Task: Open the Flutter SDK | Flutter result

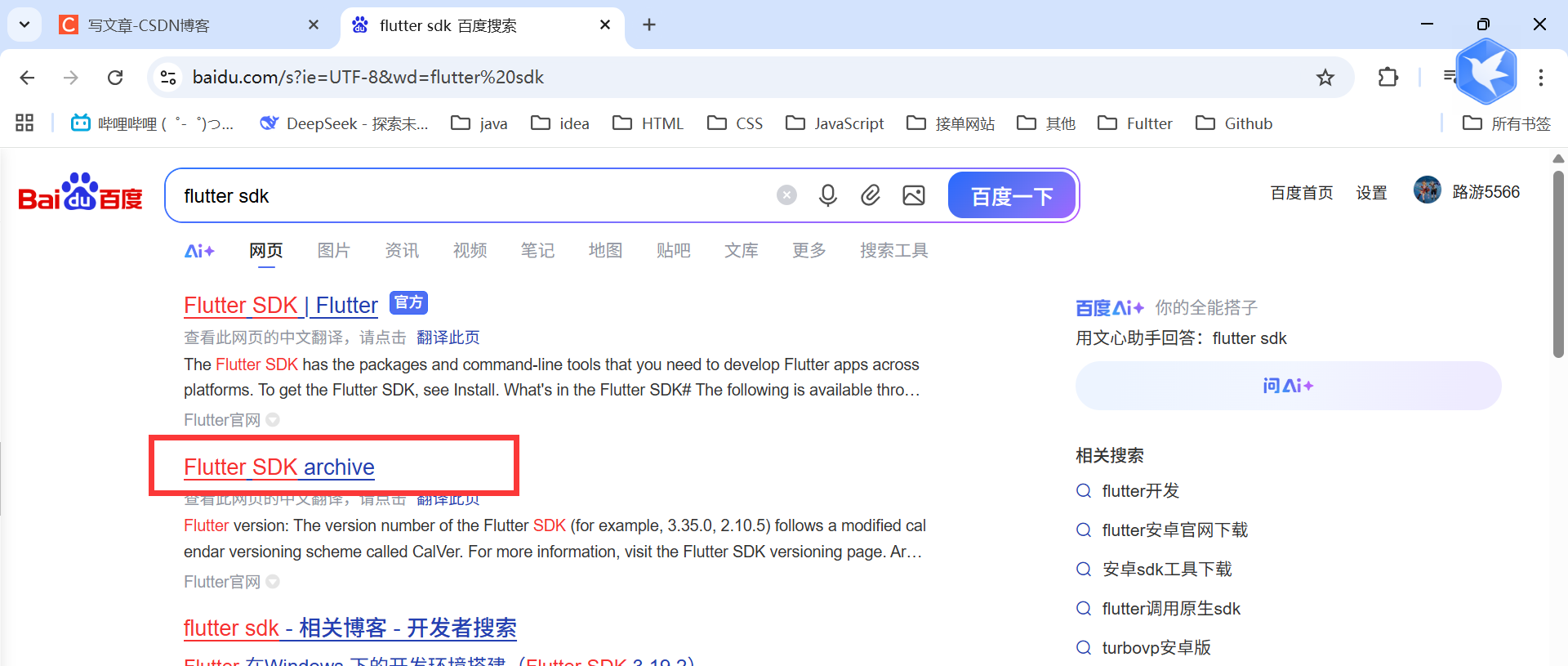Action: click(281, 306)
